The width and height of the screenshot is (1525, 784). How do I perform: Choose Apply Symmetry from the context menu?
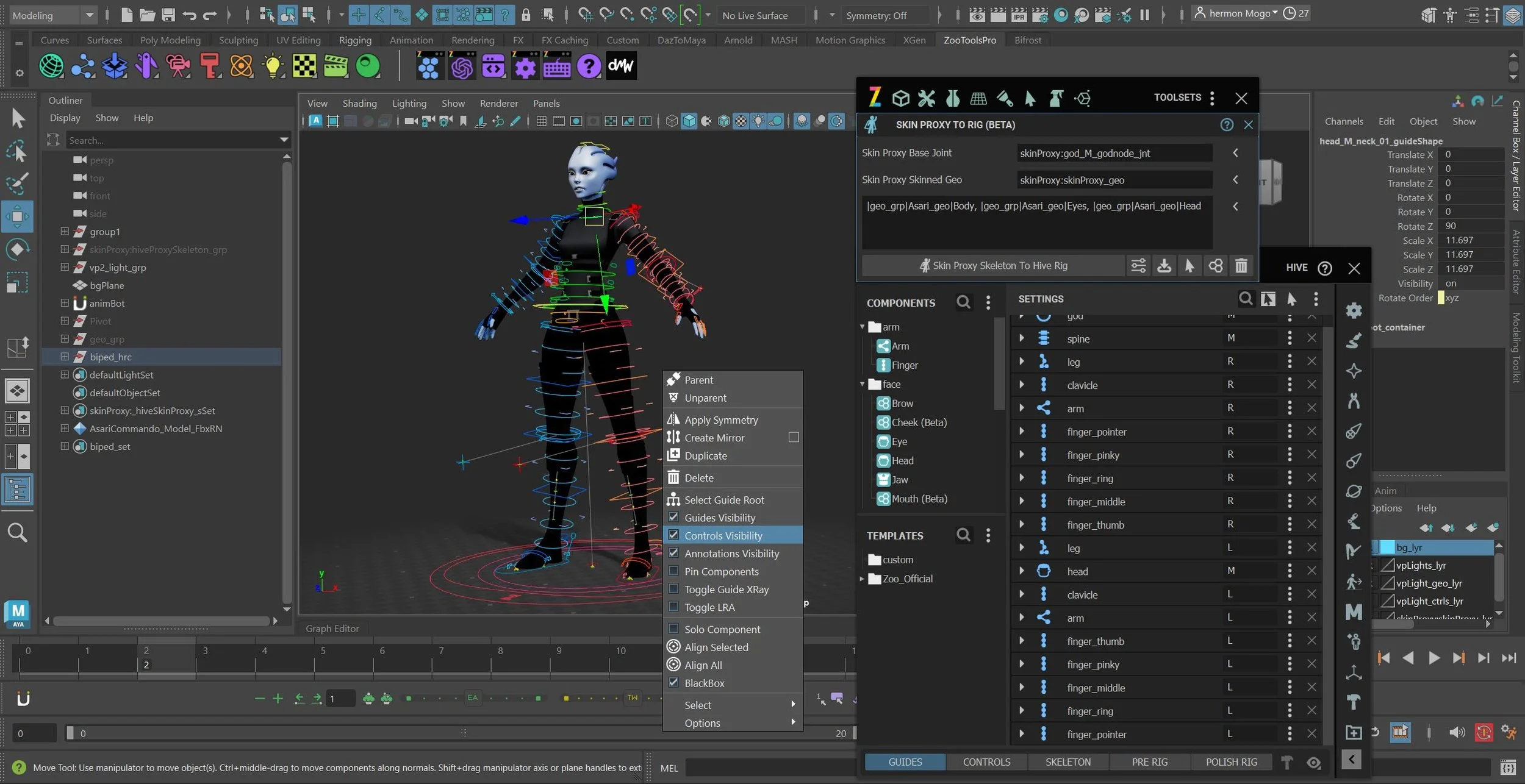tap(721, 420)
